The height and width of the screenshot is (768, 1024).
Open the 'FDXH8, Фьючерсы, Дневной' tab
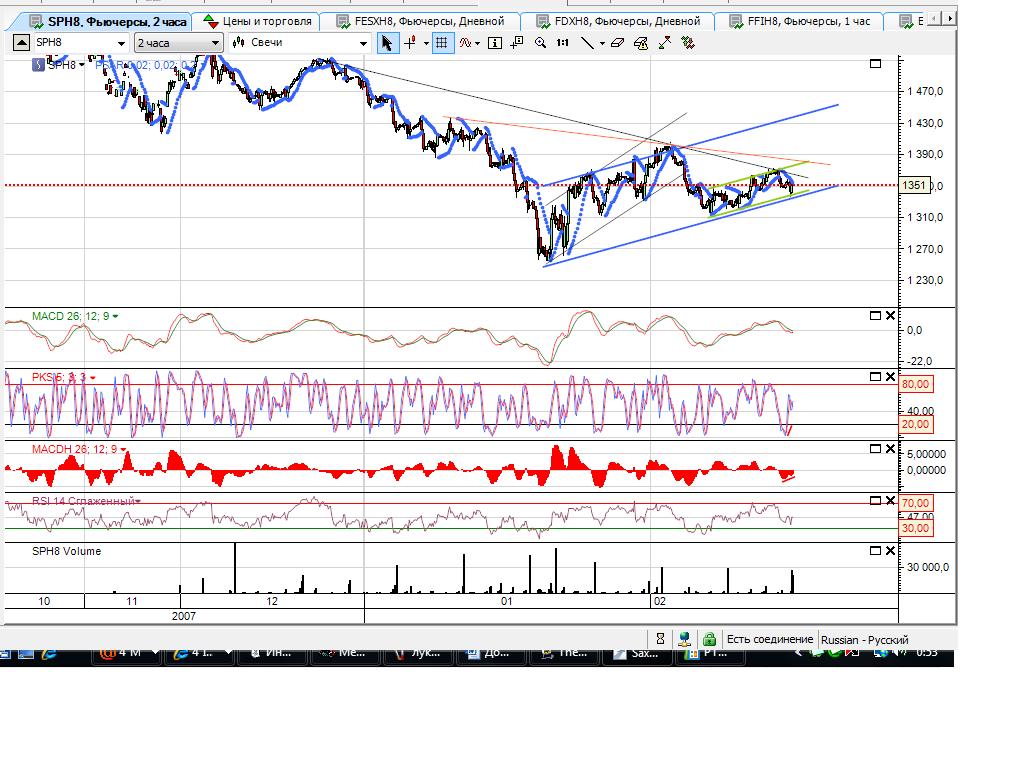(619, 22)
